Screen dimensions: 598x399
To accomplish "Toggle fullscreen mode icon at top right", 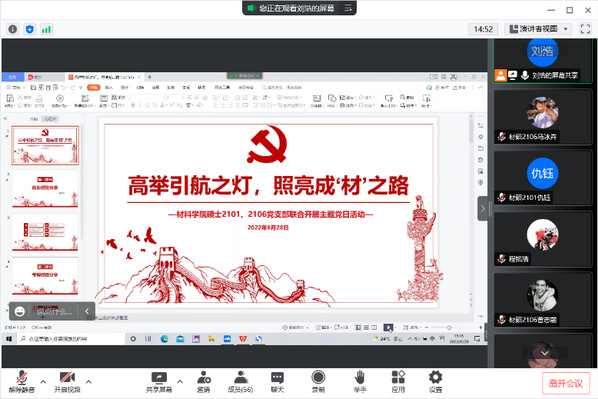I will coord(585,29).
